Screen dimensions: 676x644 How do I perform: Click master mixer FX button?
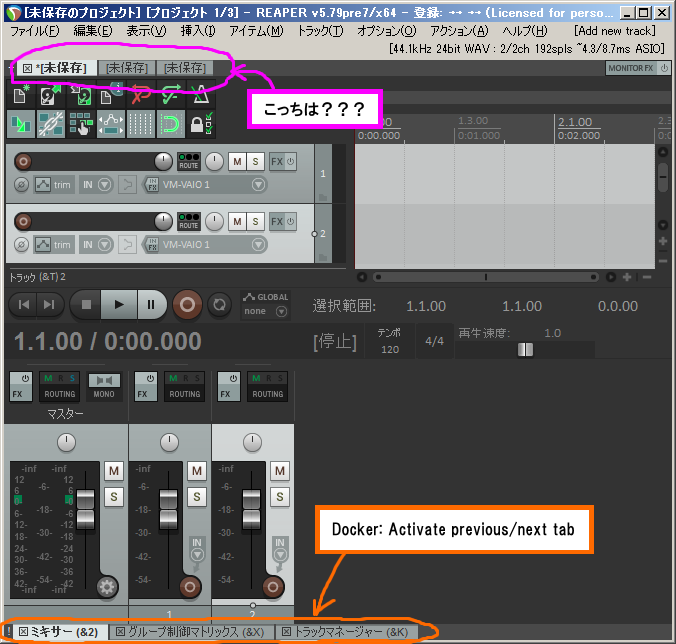(21, 387)
